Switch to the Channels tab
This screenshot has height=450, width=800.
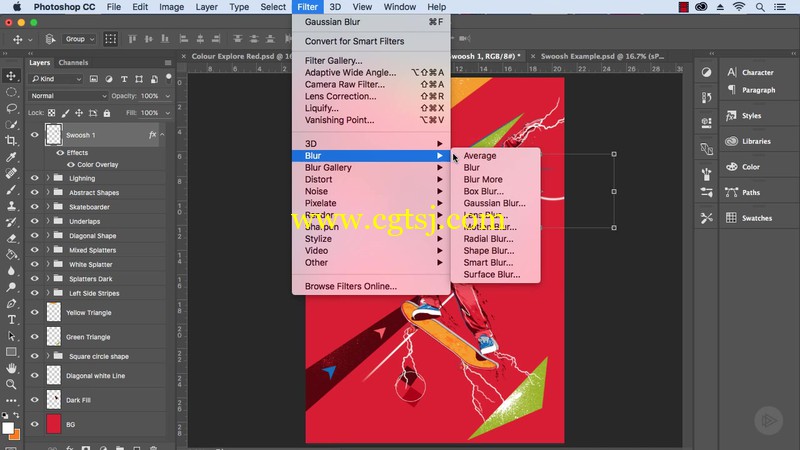(x=73, y=62)
